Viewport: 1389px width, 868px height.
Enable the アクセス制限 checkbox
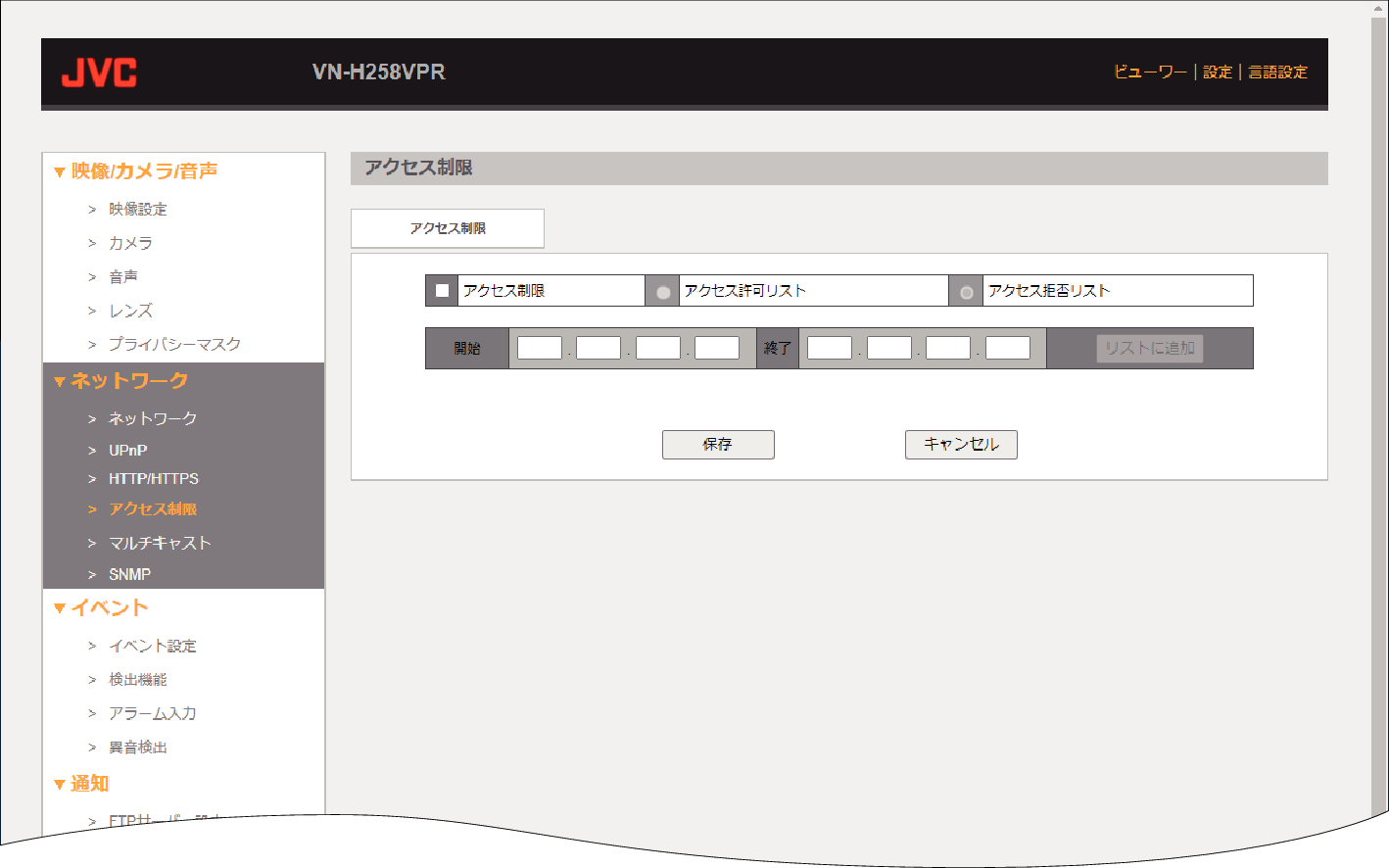pos(442,291)
